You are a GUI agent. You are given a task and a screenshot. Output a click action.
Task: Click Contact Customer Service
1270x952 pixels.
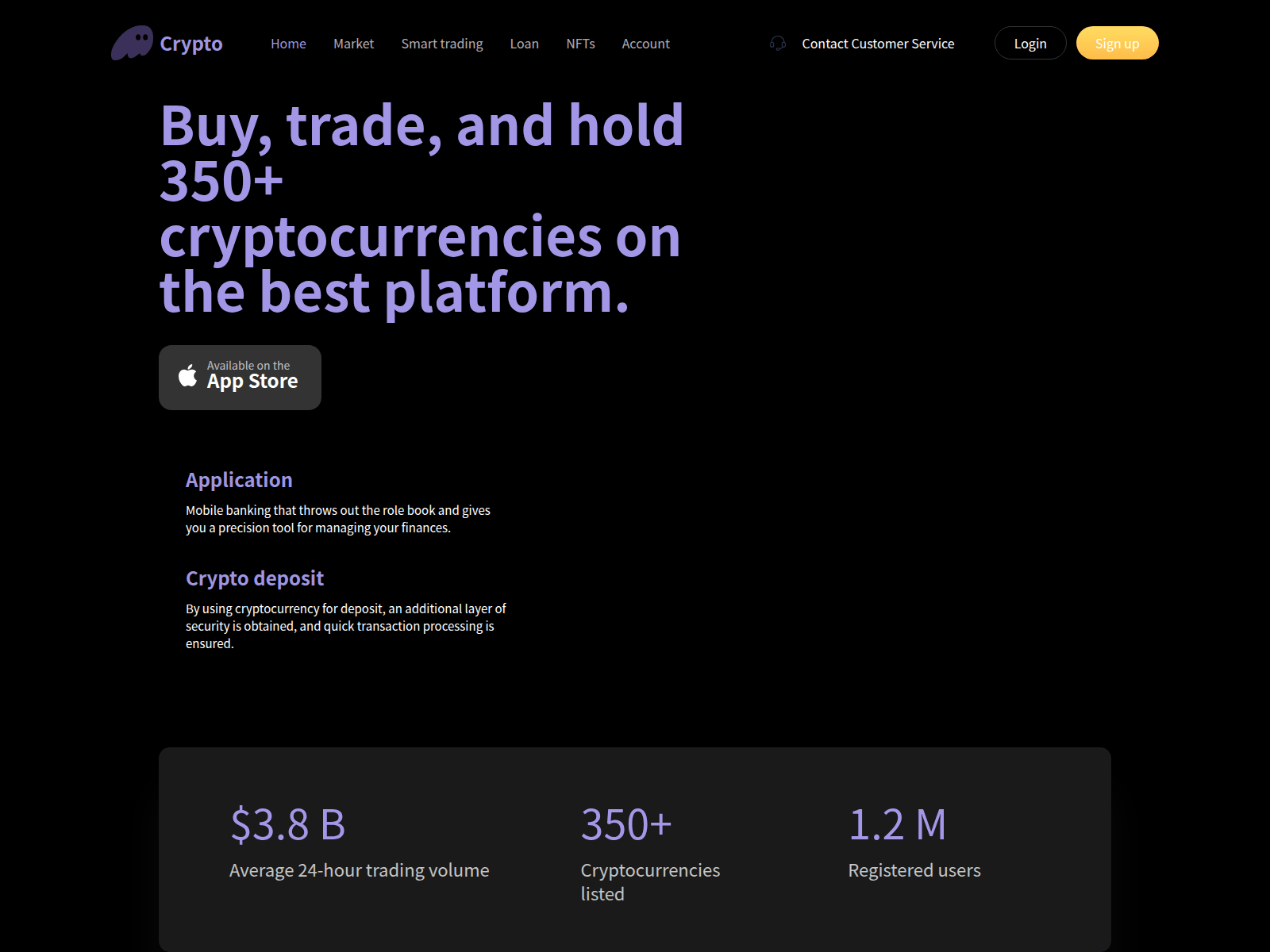pos(878,44)
